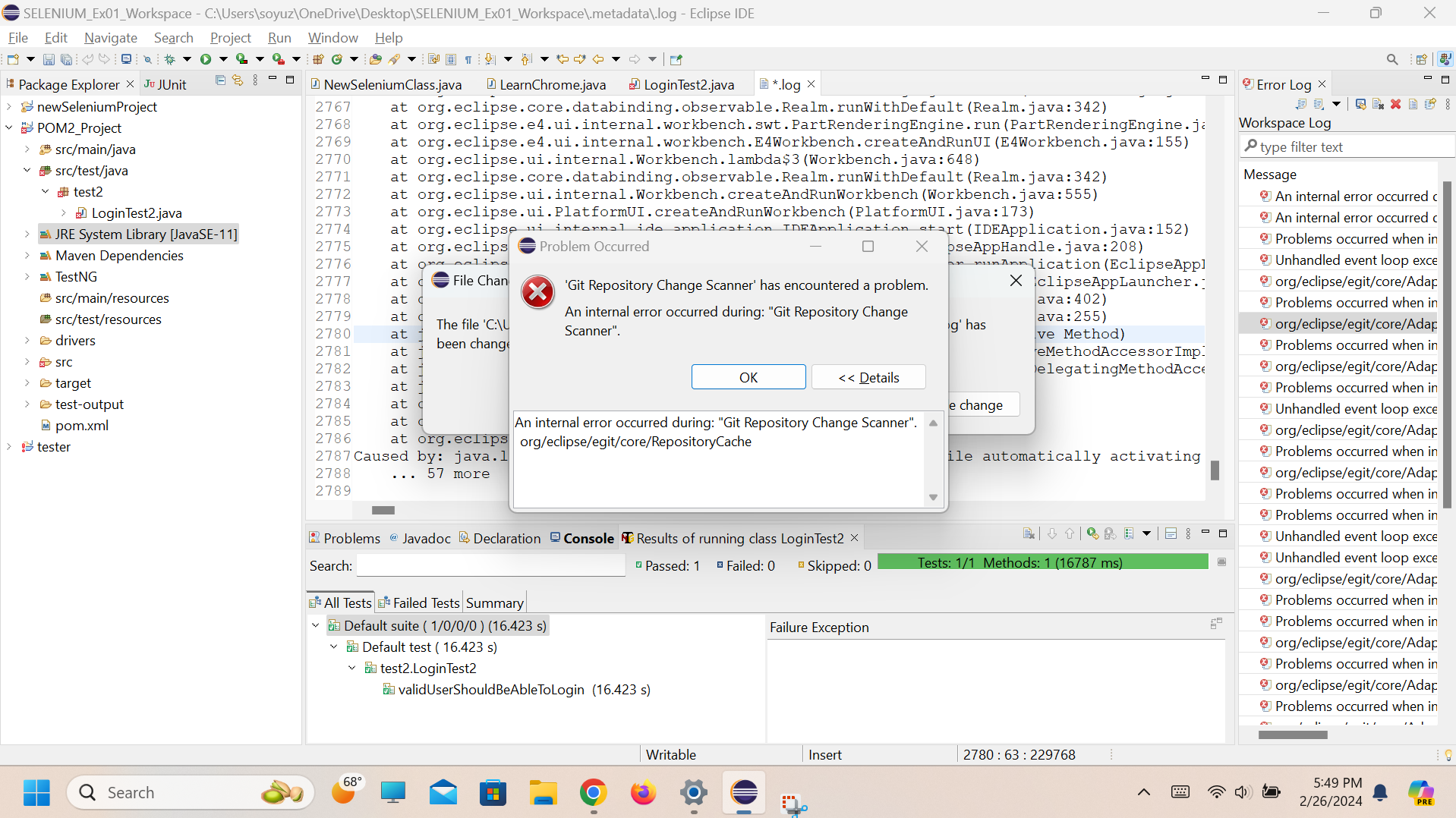The height and width of the screenshot is (818, 1456).
Task: Click Open Log file icon in Error Log
Action: (1413, 104)
